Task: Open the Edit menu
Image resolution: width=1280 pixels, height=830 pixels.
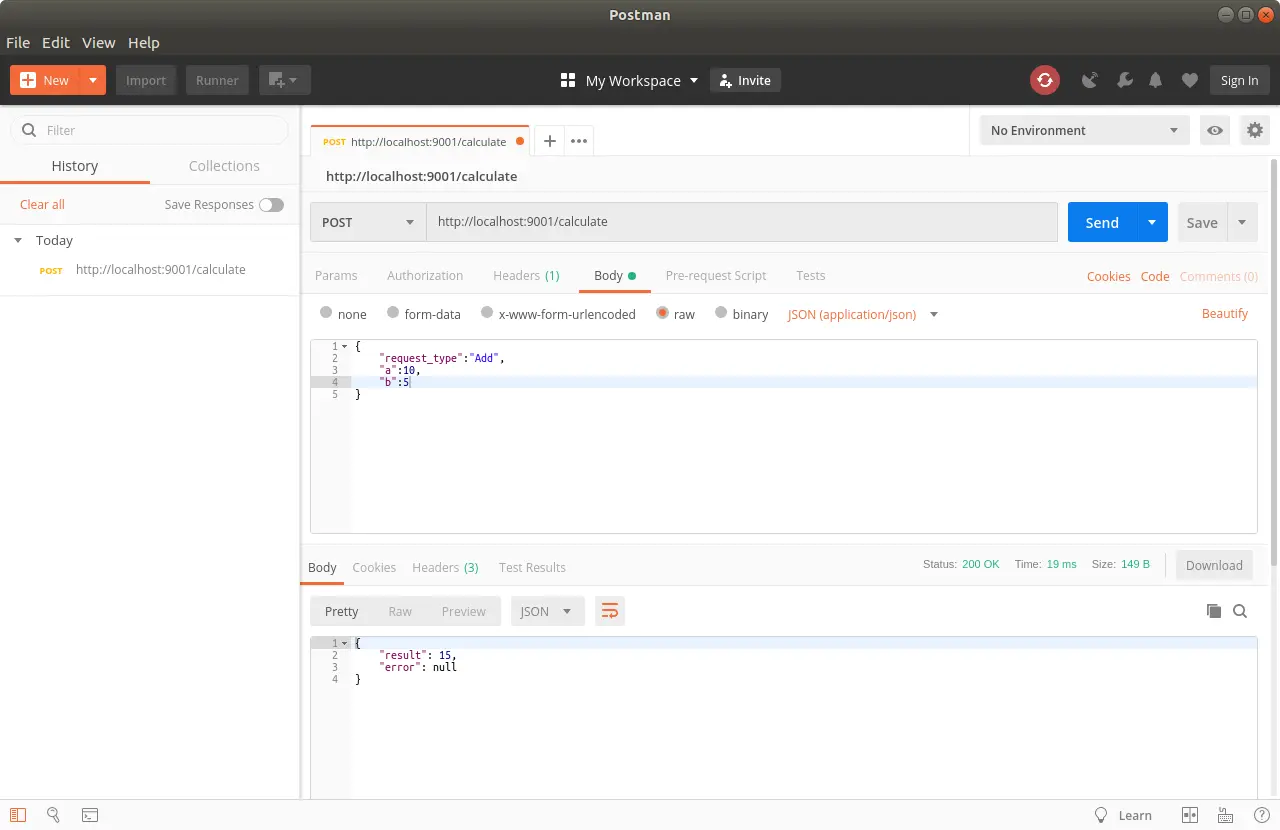Action: coord(56,42)
